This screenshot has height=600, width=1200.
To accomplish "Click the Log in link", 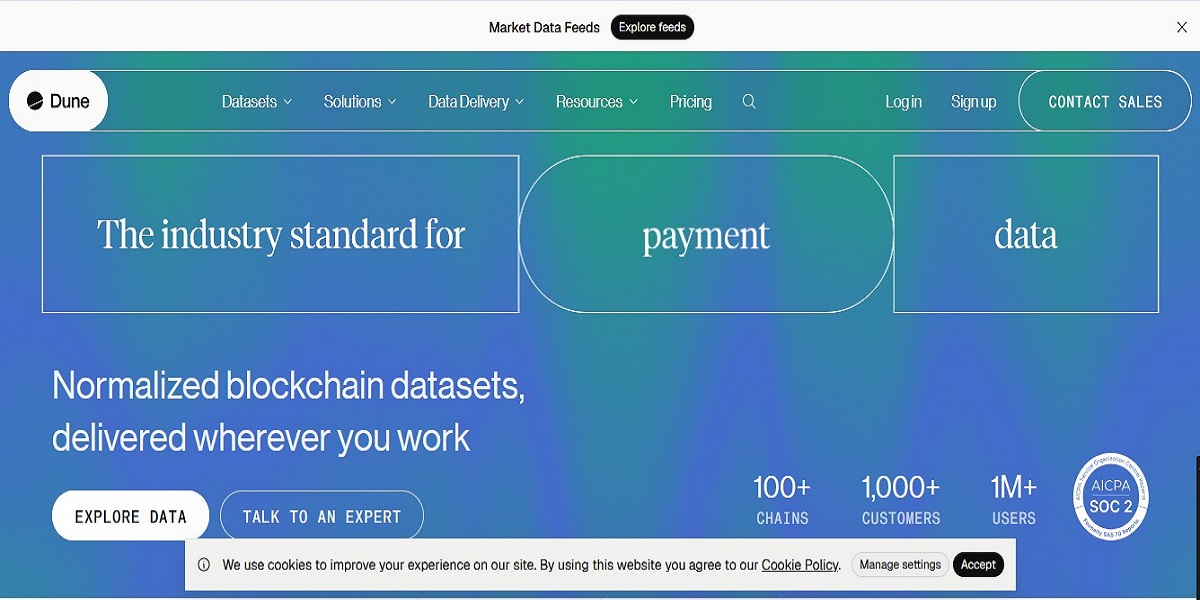I will 903,101.
